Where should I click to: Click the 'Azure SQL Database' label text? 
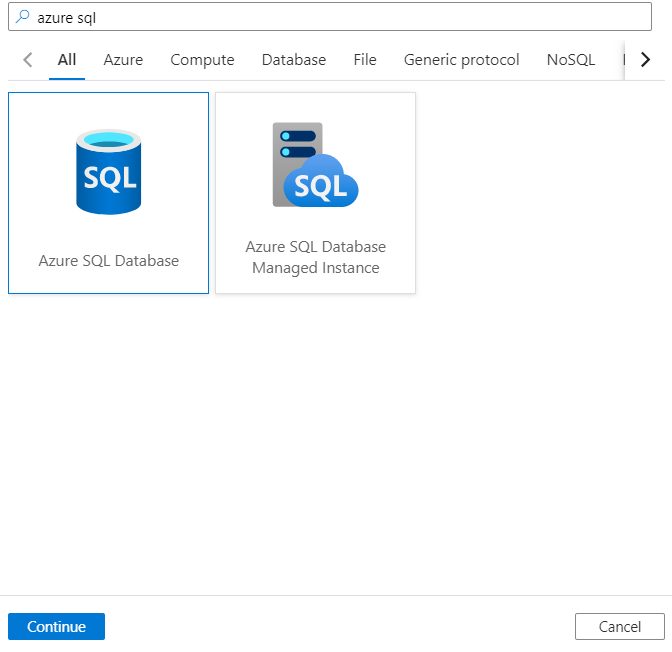108,261
